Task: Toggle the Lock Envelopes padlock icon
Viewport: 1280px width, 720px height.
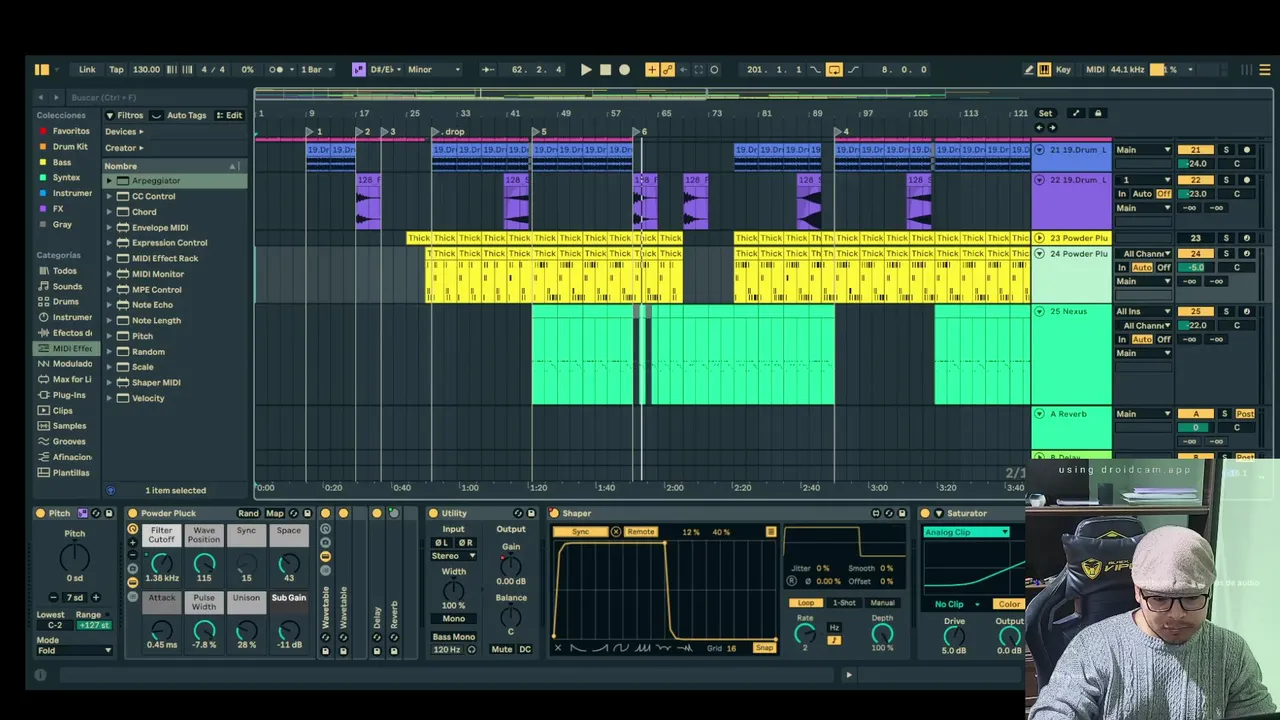Action: [x=1097, y=113]
